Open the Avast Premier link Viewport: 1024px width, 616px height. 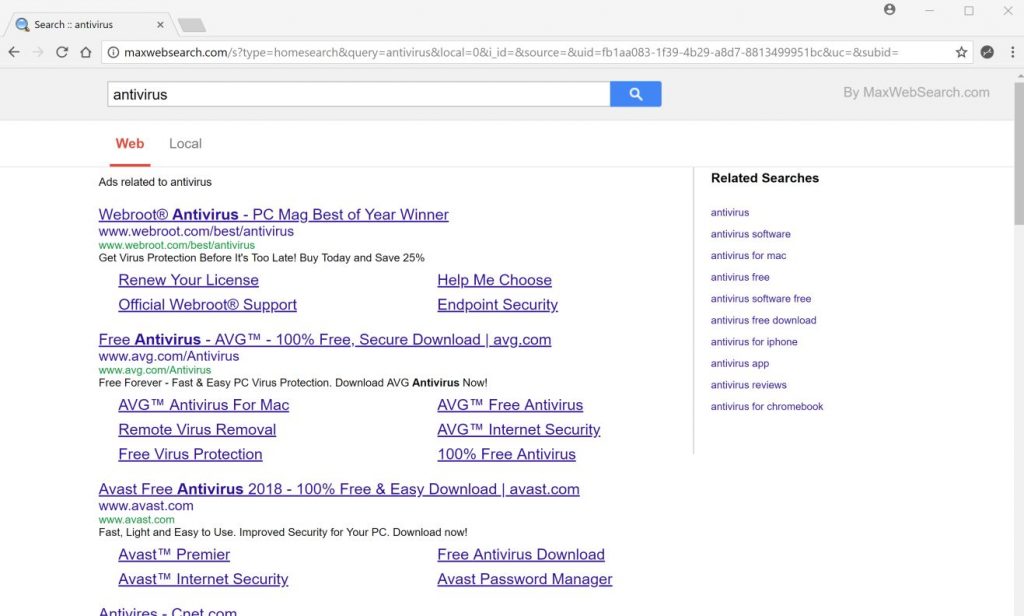pyautogui.click(x=174, y=555)
